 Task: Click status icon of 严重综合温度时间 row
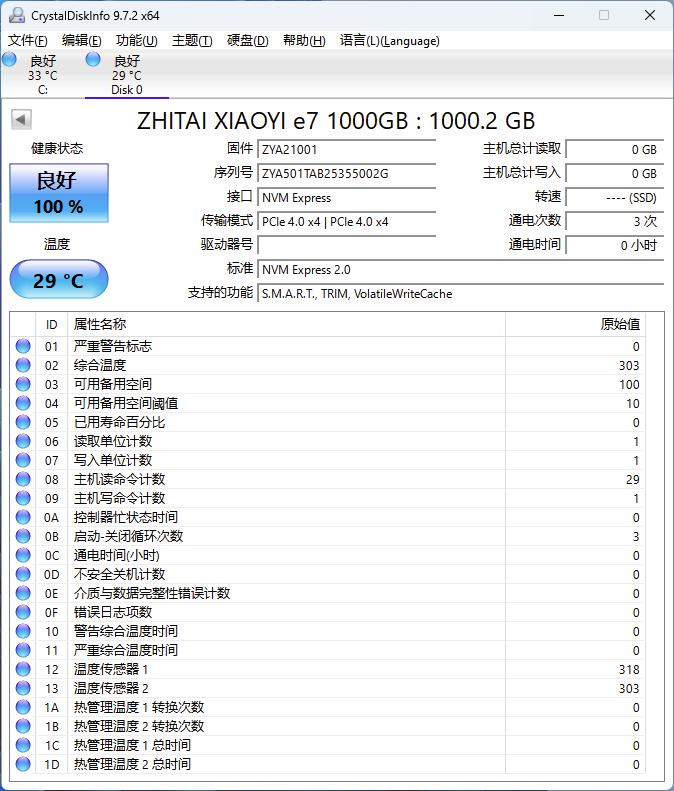23,650
